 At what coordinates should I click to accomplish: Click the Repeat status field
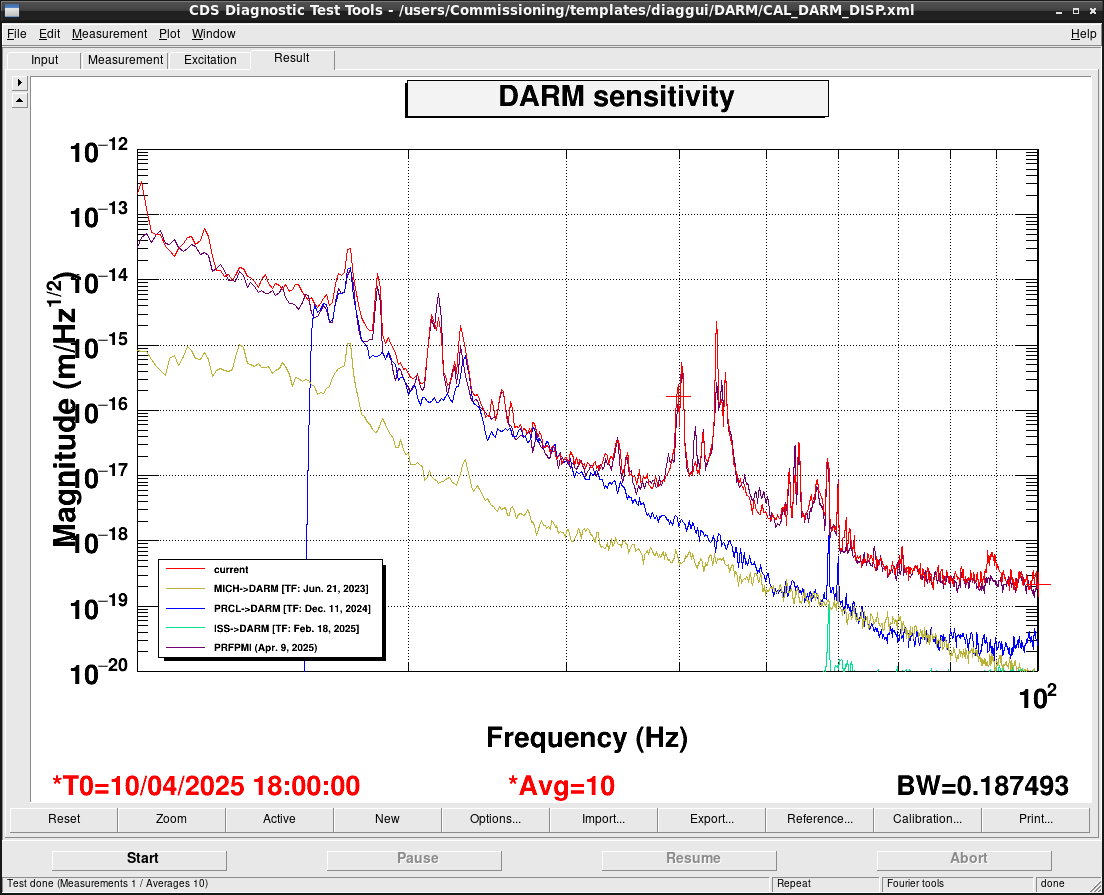click(x=825, y=884)
